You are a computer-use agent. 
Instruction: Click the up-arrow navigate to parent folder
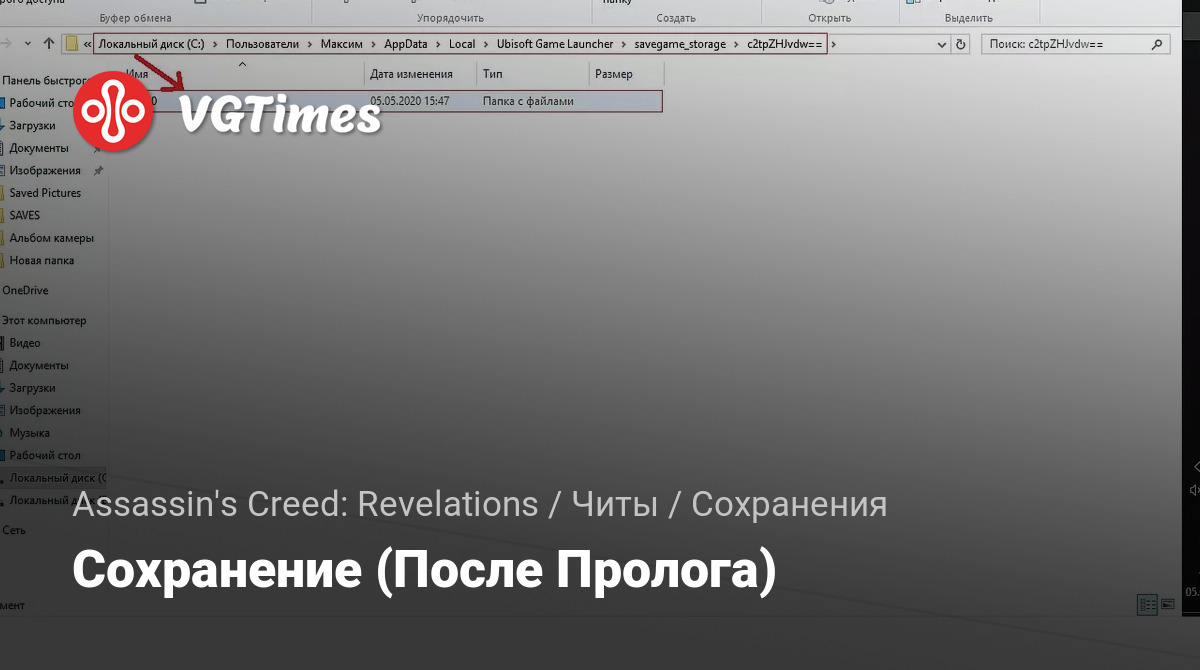pyautogui.click(x=49, y=44)
